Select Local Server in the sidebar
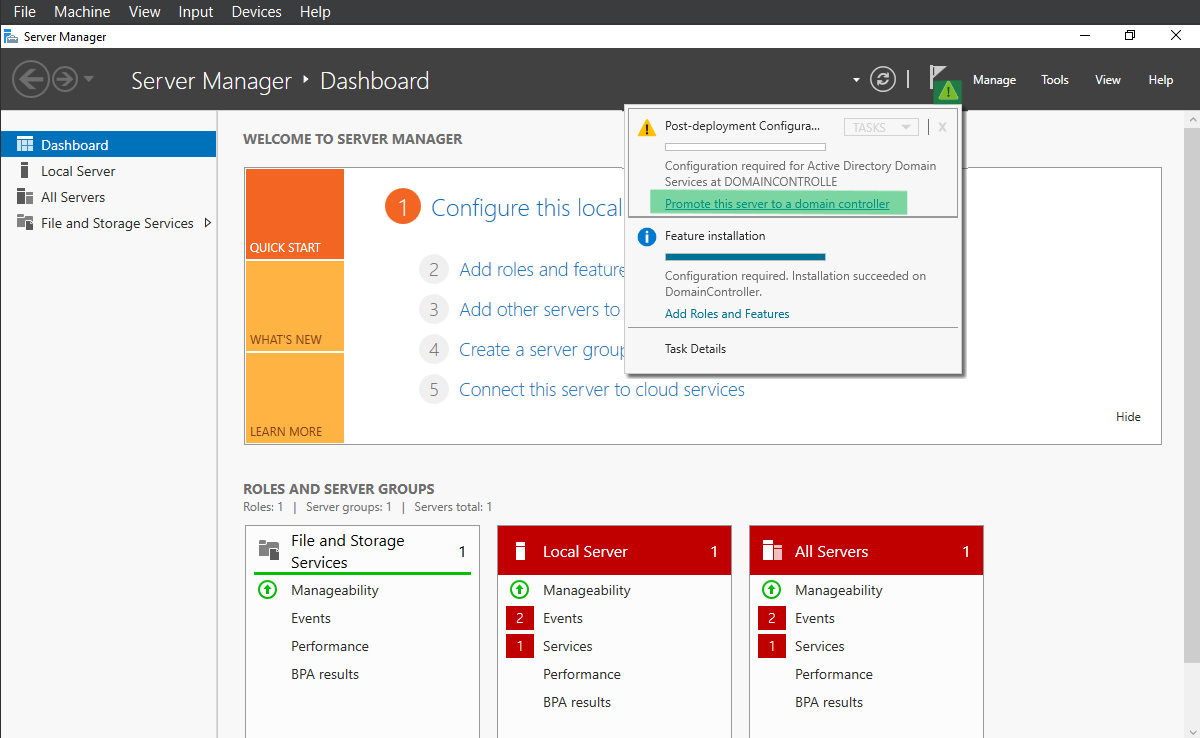The image size is (1200, 738). (x=108, y=171)
